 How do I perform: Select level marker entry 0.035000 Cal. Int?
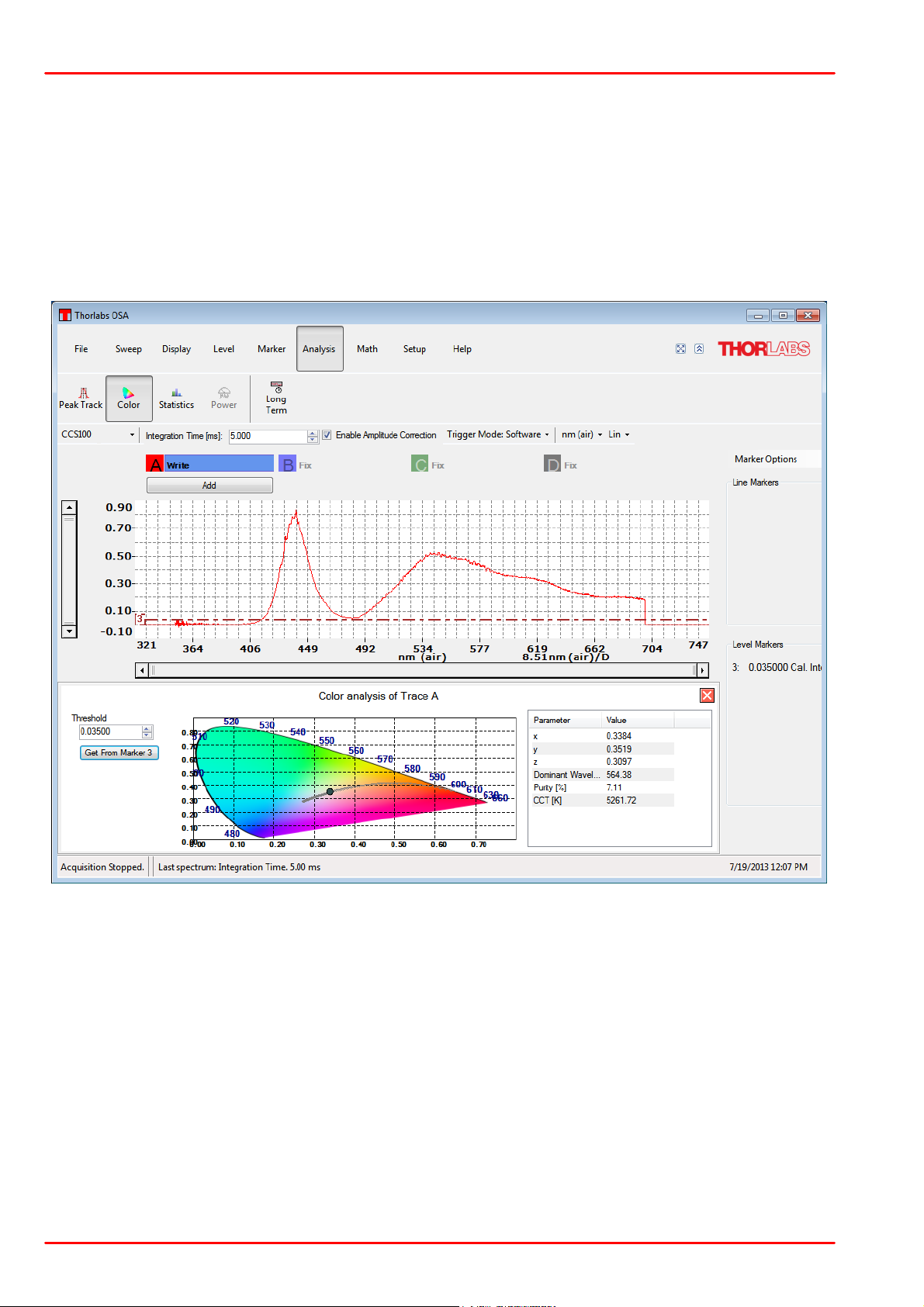[x=777, y=667]
